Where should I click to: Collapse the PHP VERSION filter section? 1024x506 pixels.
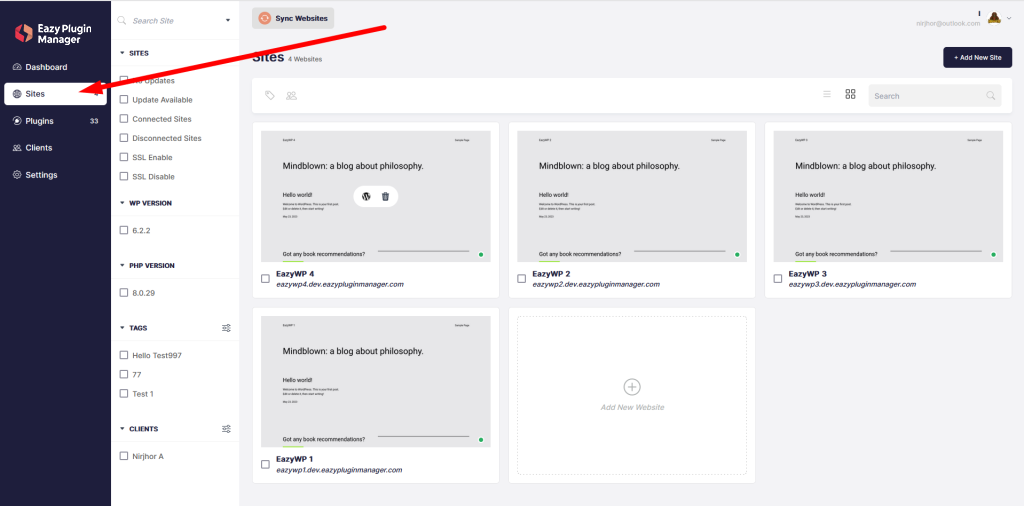point(122,266)
